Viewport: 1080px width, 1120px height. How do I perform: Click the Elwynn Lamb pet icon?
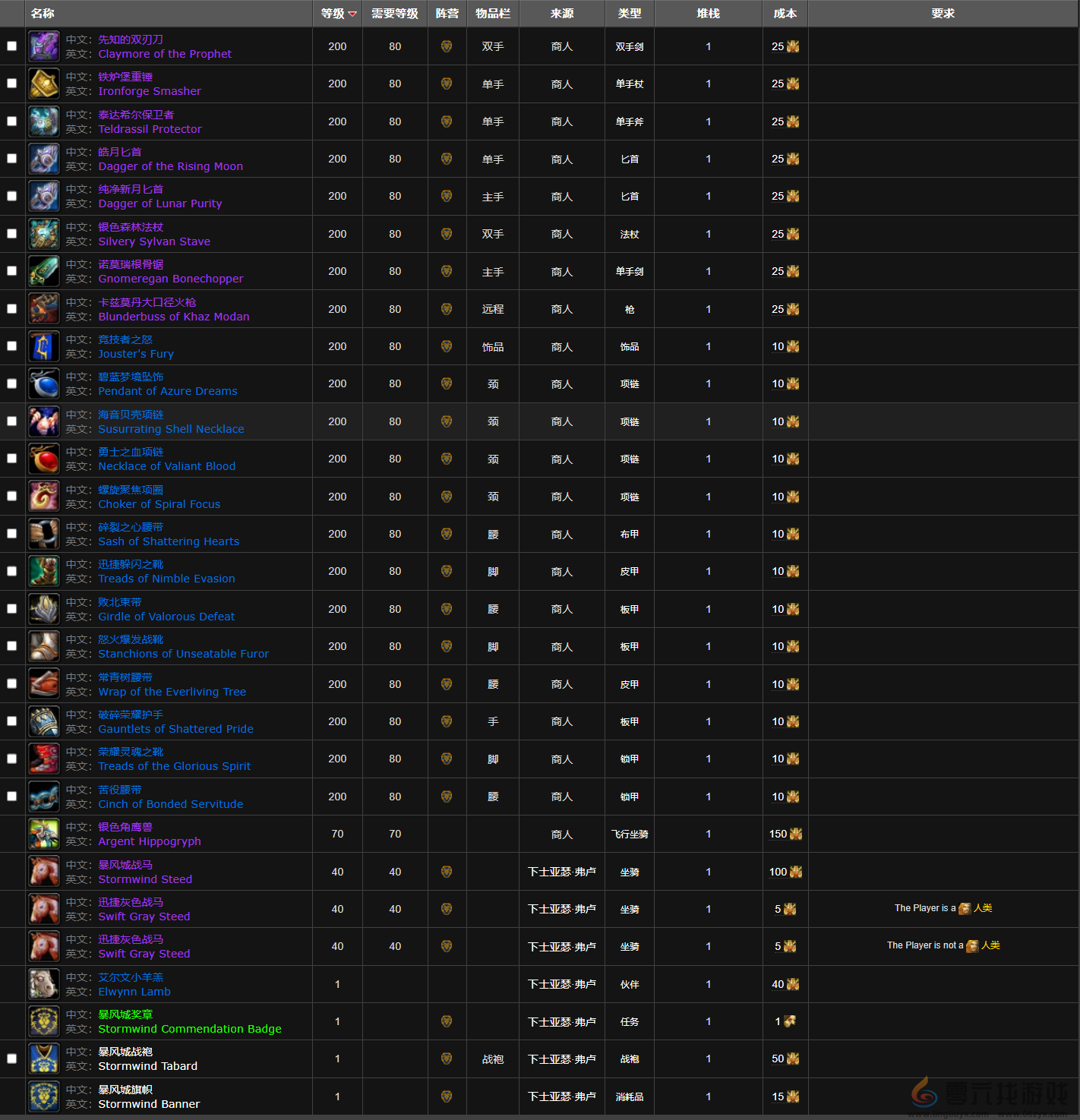(x=44, y=984)
